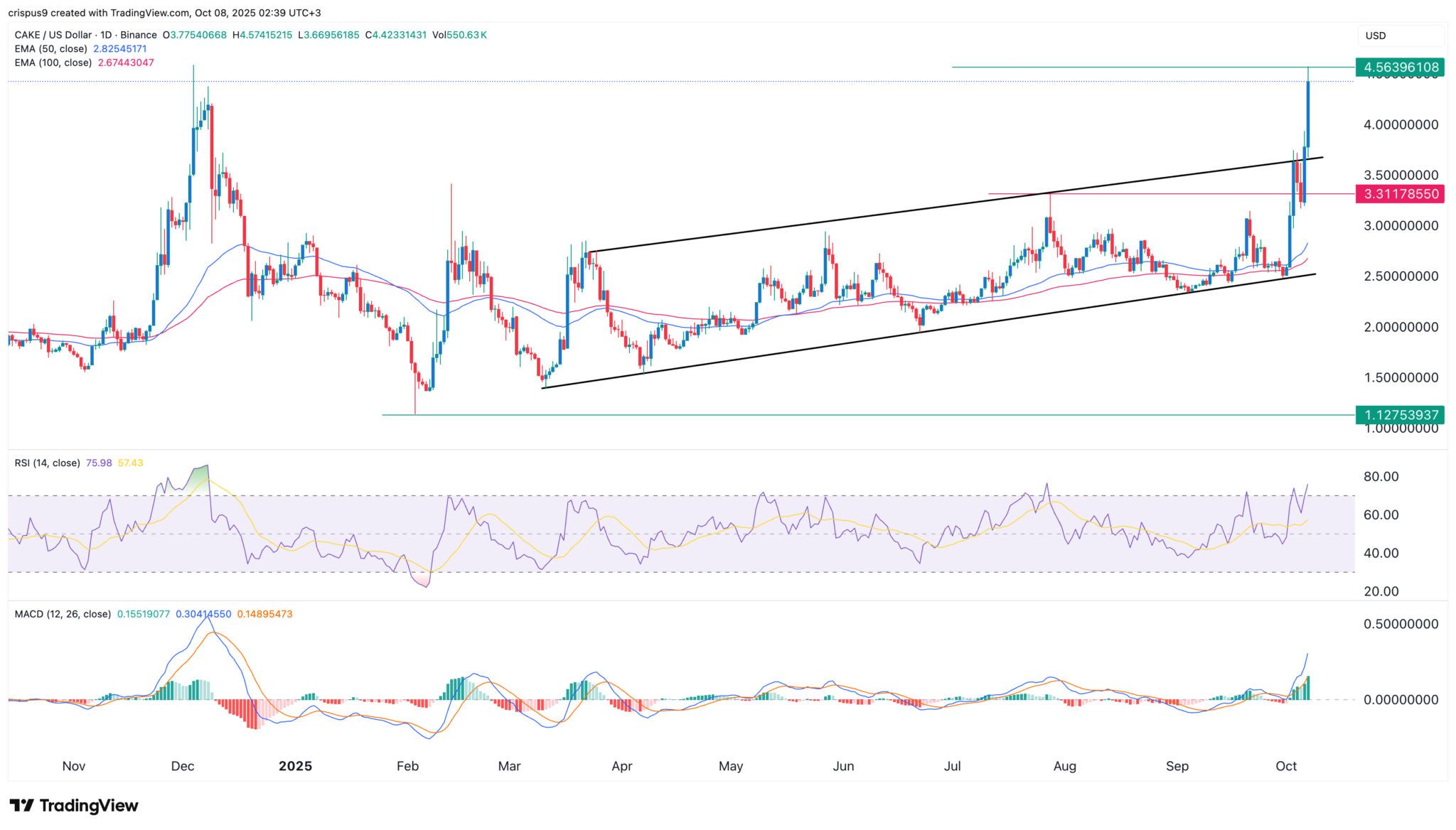1456x830 pixels.
Task: Select the 2025 year marker on time axis
Action: (295, 766)
